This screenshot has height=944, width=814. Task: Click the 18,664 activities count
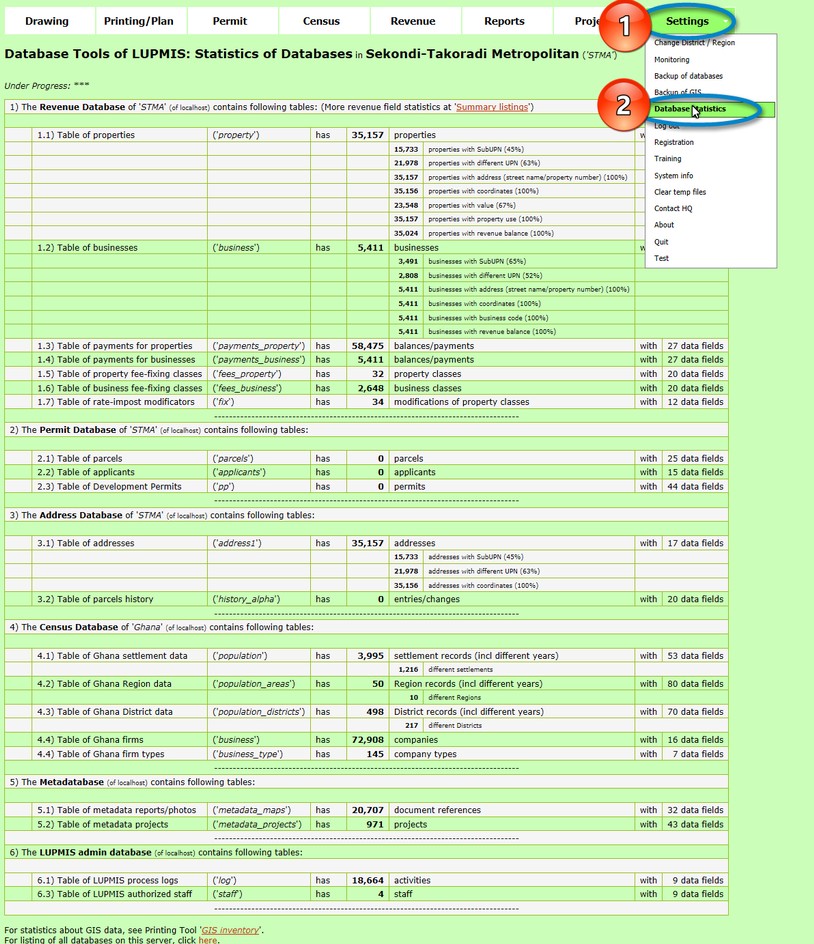click(367, 880)
